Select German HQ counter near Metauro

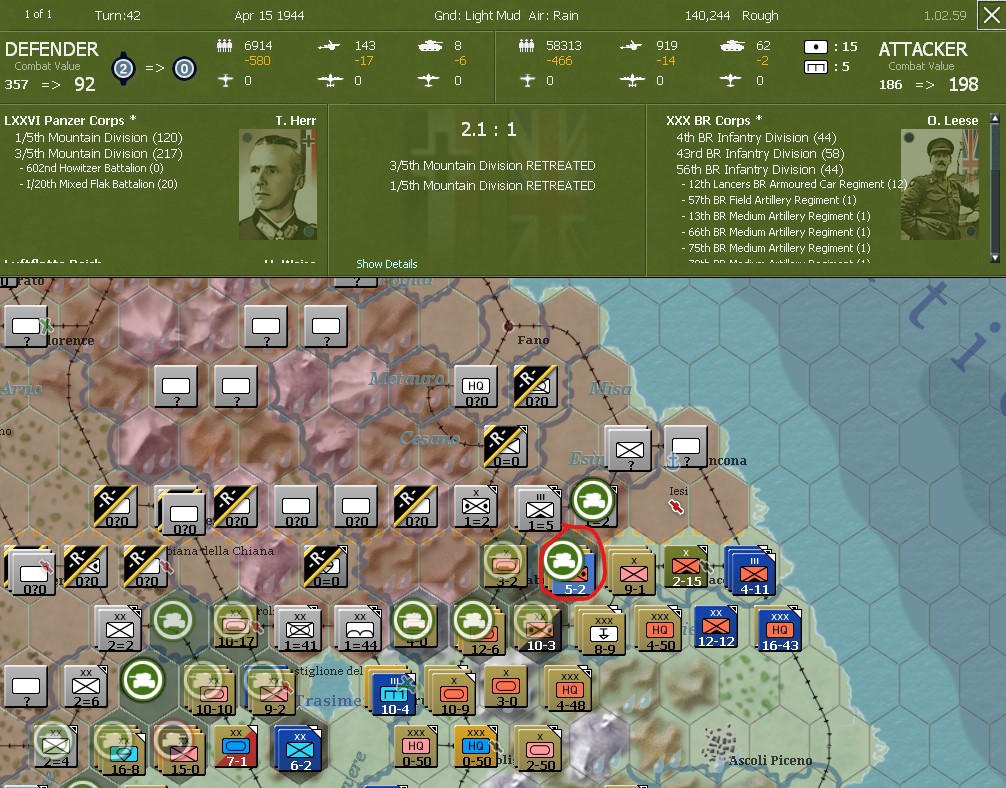pyautogui.click(x=476, y=387)
